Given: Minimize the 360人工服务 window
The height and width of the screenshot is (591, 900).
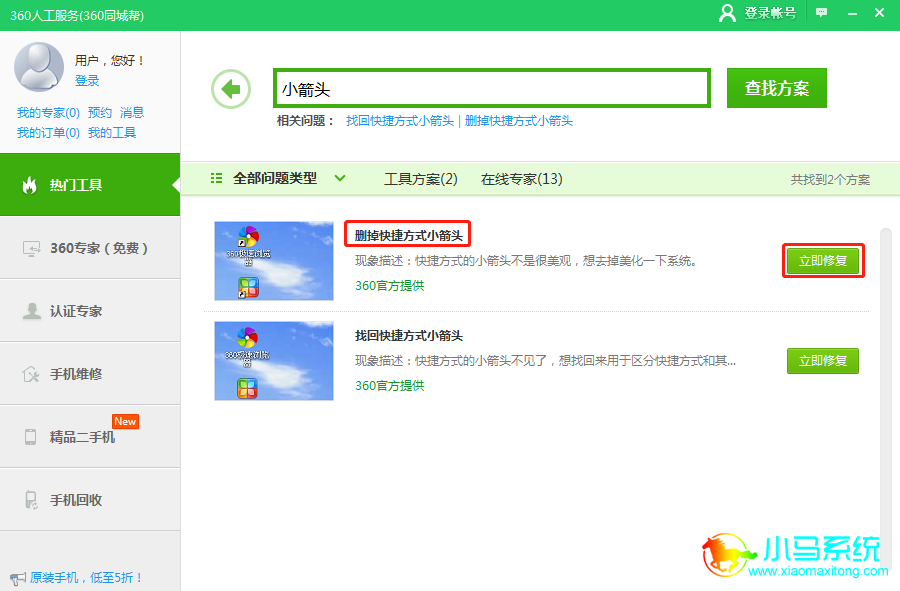Looking at the screenshot, I should [x=852, y=13].
